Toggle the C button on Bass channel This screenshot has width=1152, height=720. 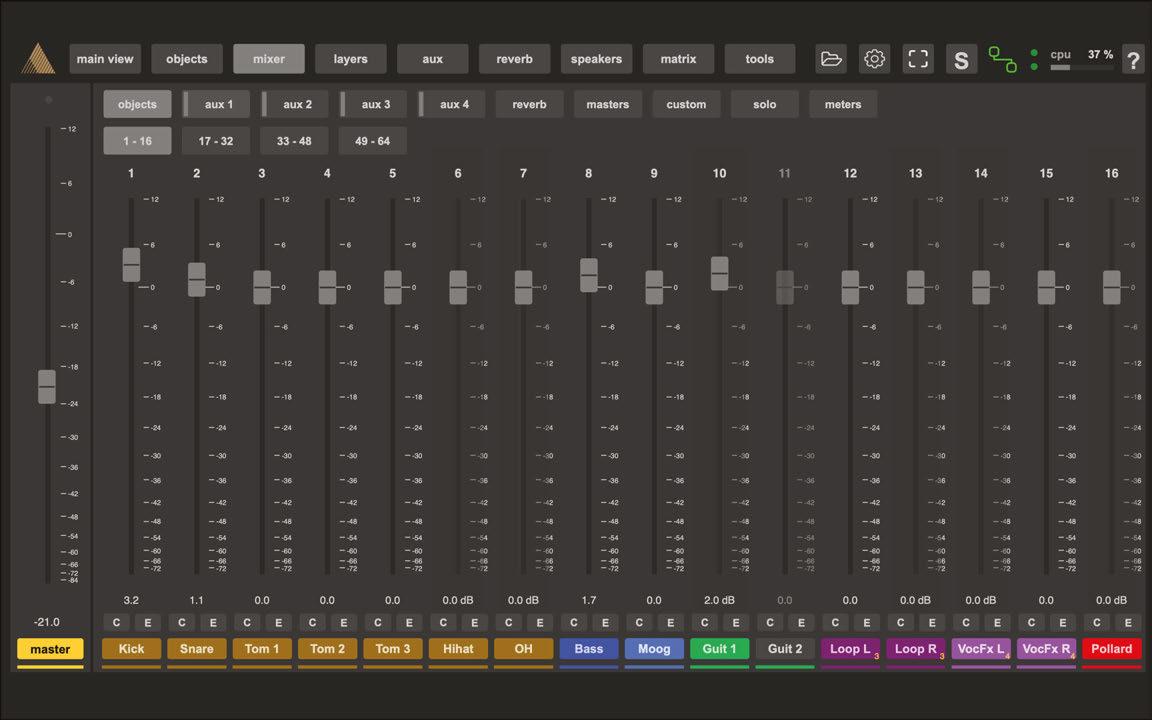tap(574, 623)
